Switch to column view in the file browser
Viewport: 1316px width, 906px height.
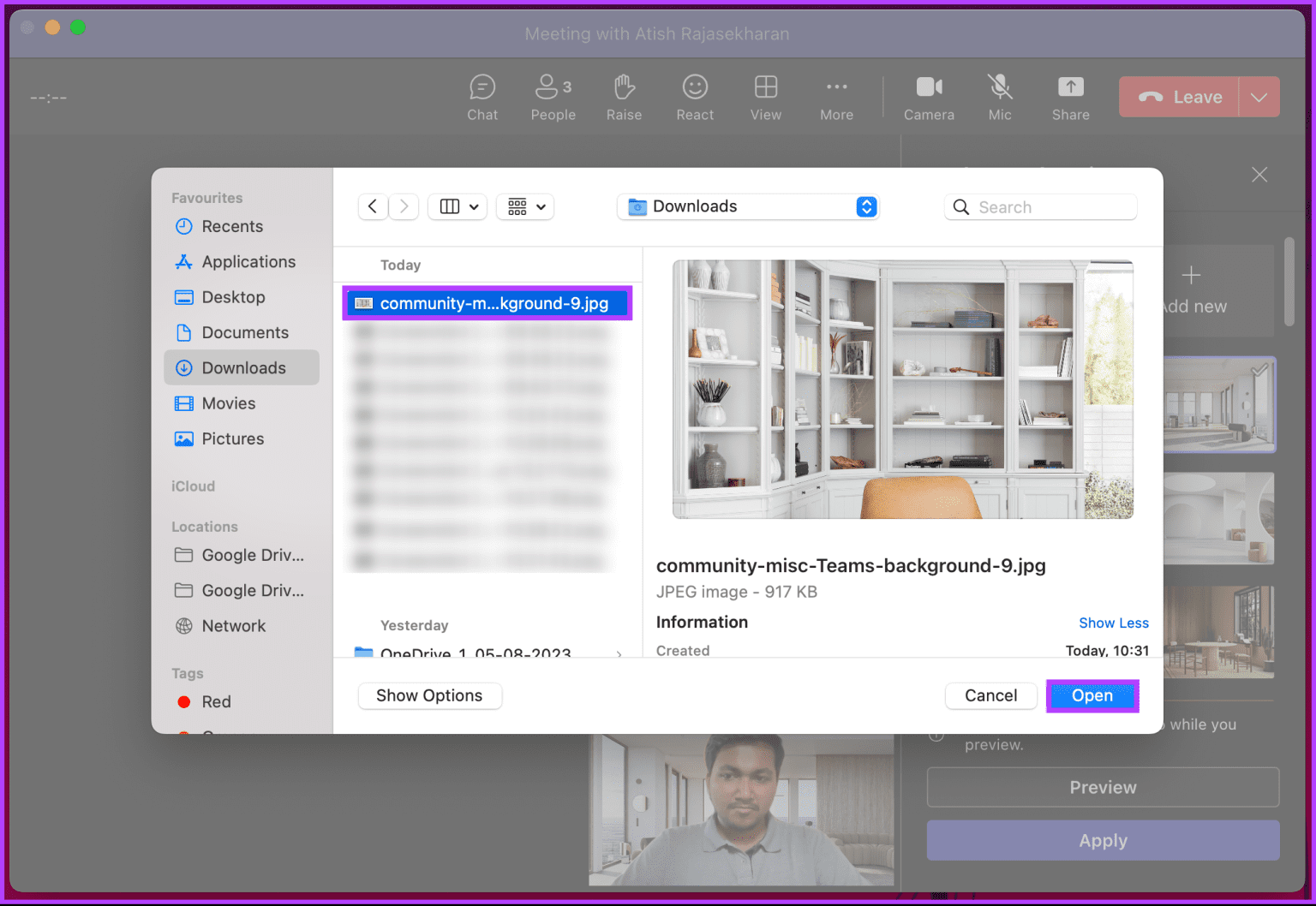point(449,206)
